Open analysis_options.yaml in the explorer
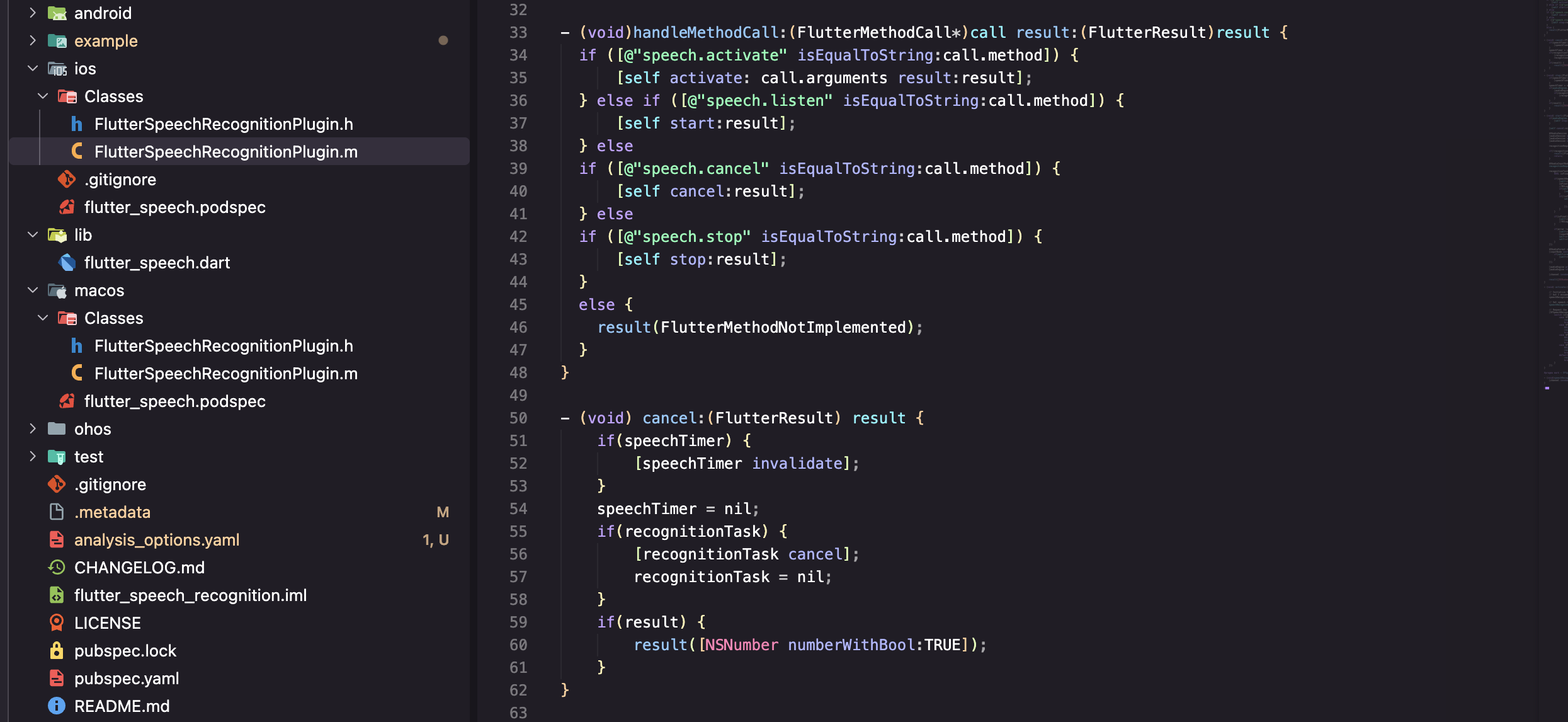 coord(157,540)
